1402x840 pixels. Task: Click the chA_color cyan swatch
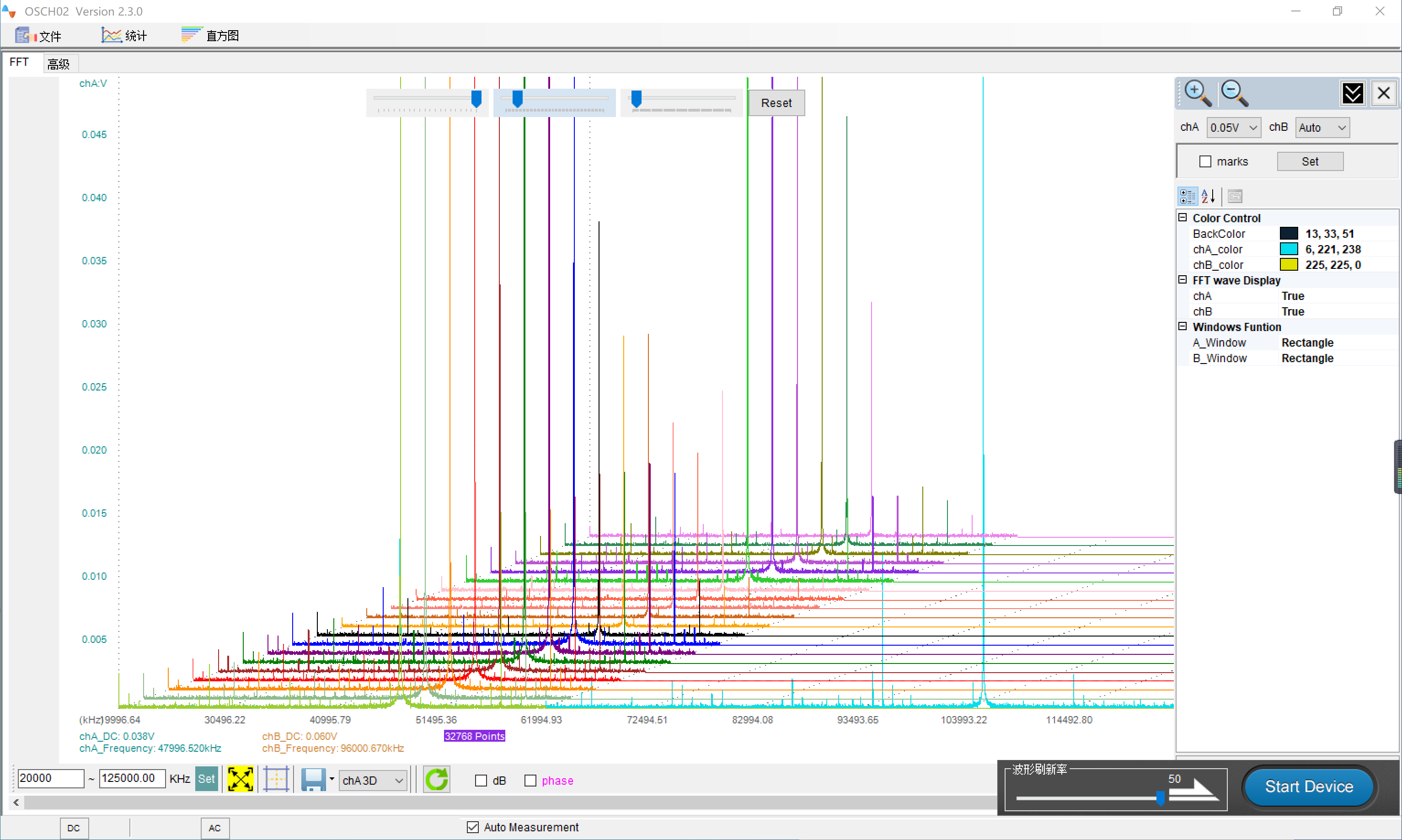click(x=1288, y=249)
